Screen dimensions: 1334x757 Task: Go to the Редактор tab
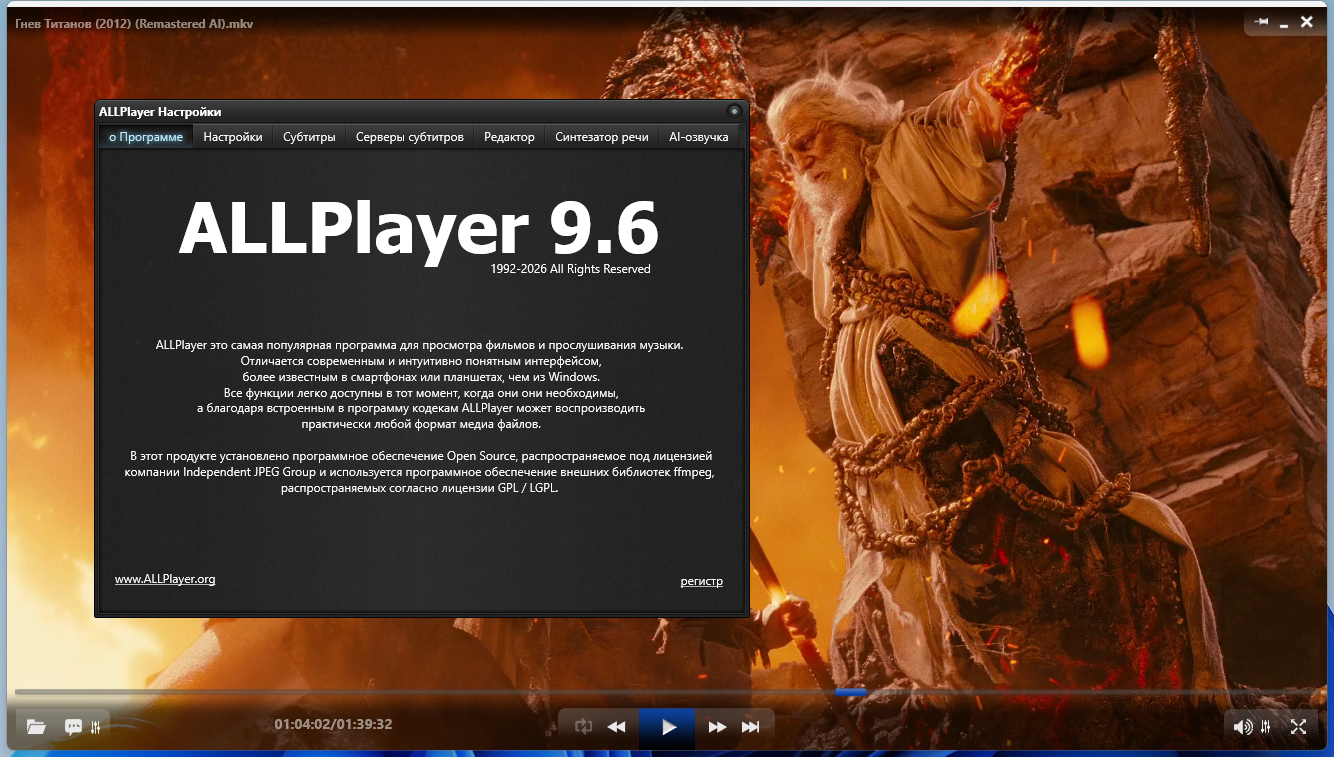[x=509, y=137]
